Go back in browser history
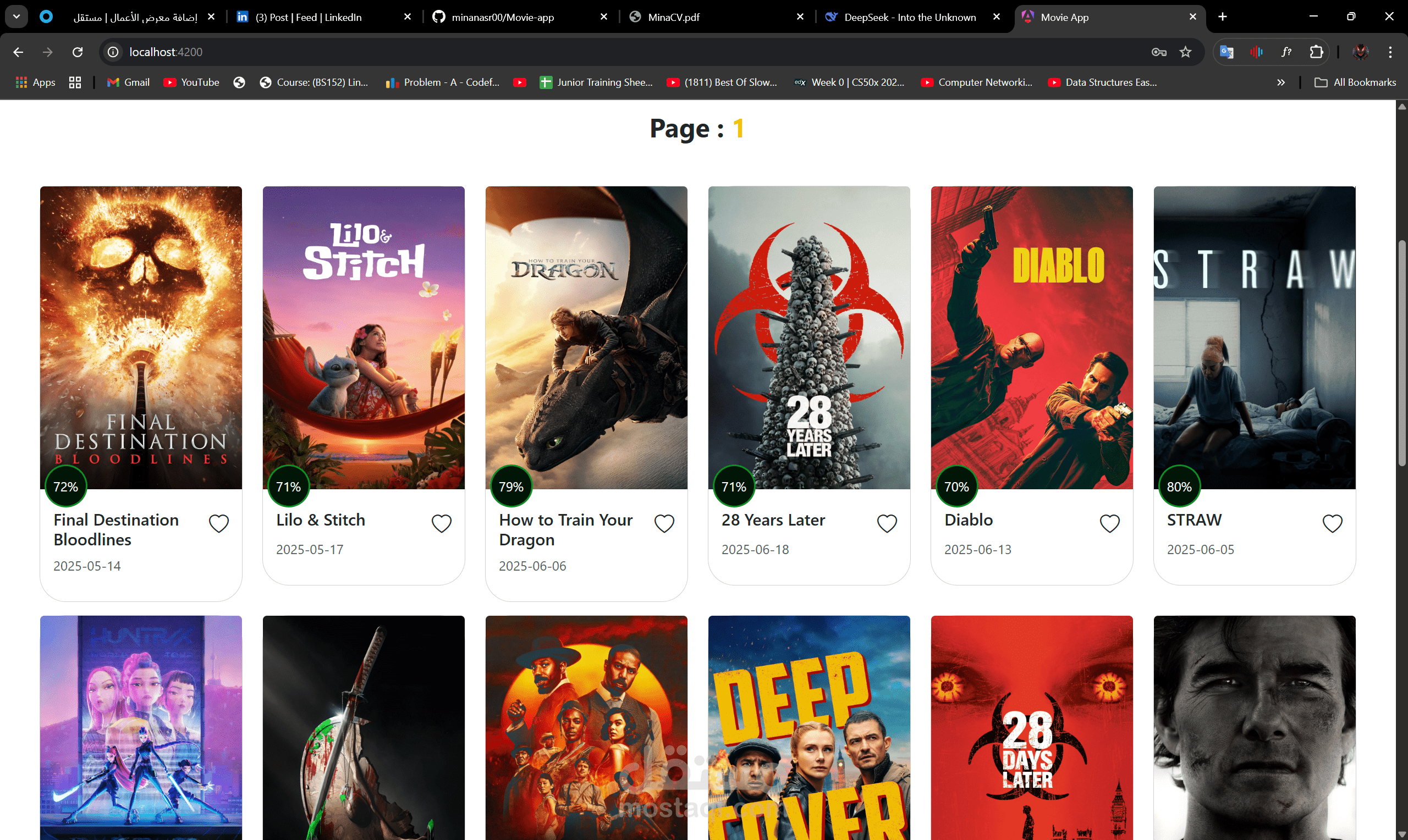This screenshot has width=1408, height=840. tap(18, 52)
